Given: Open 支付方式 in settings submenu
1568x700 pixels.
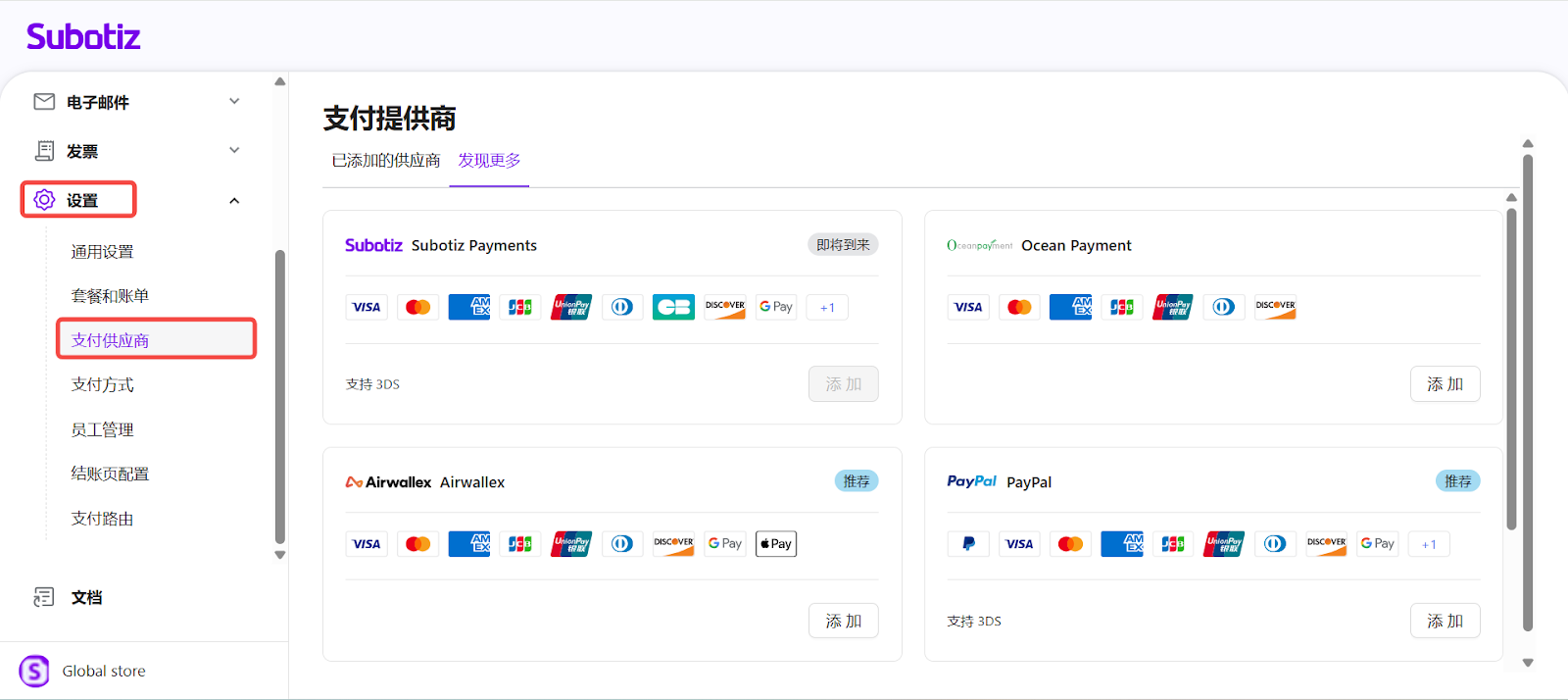Looking at the screenshot, I should pyautogui.click(x=103, y=385).
